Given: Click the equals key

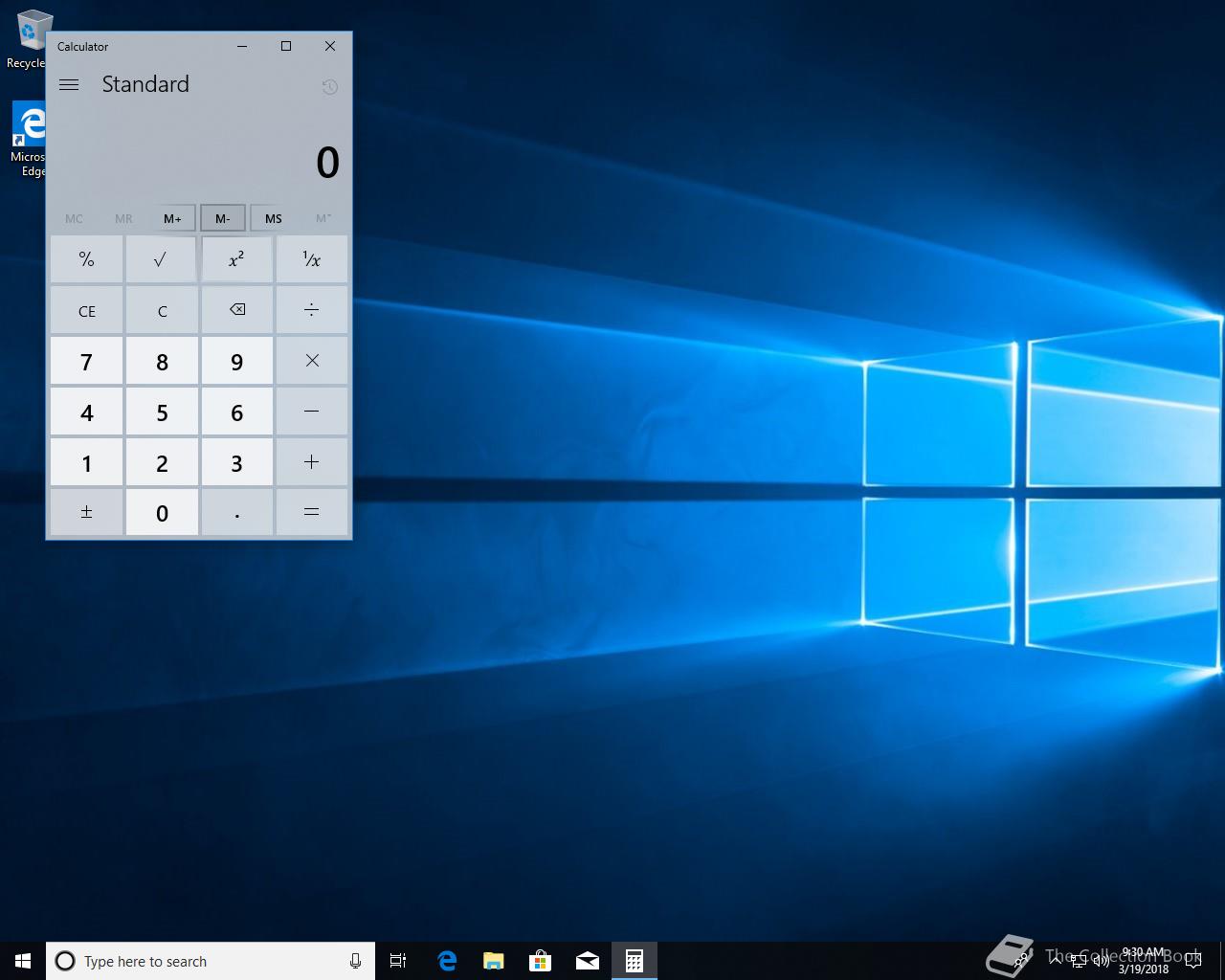Looking at the screenshot, I should pos(311,512).
